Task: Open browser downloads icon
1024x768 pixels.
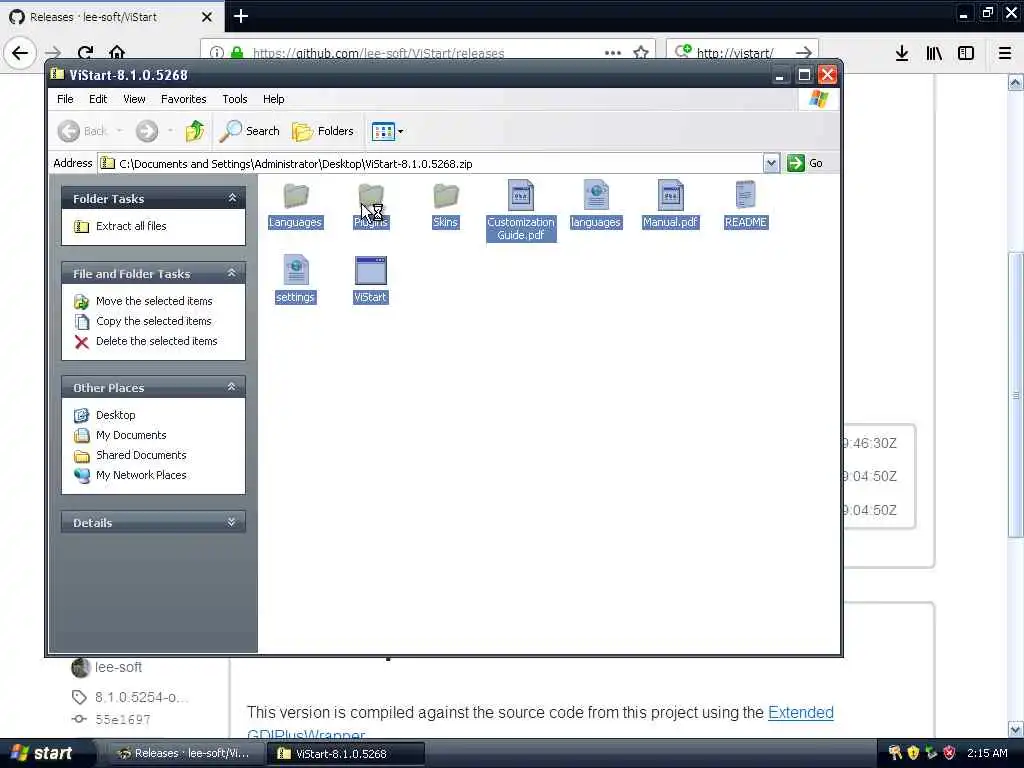Action: click(x=901, y=53)
